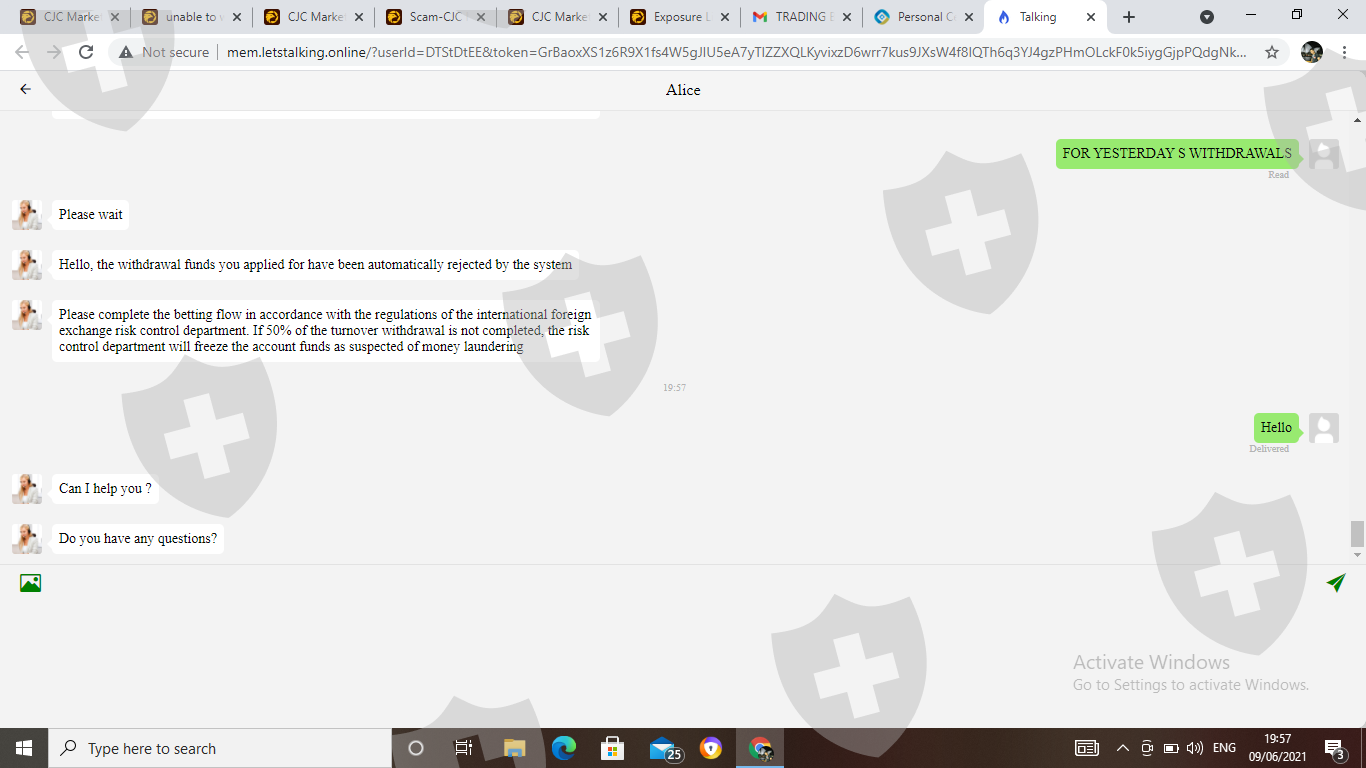
Task: Open Microsoft Edge from the taskbar
Action: pyautogui.click(x=564, y=748)
